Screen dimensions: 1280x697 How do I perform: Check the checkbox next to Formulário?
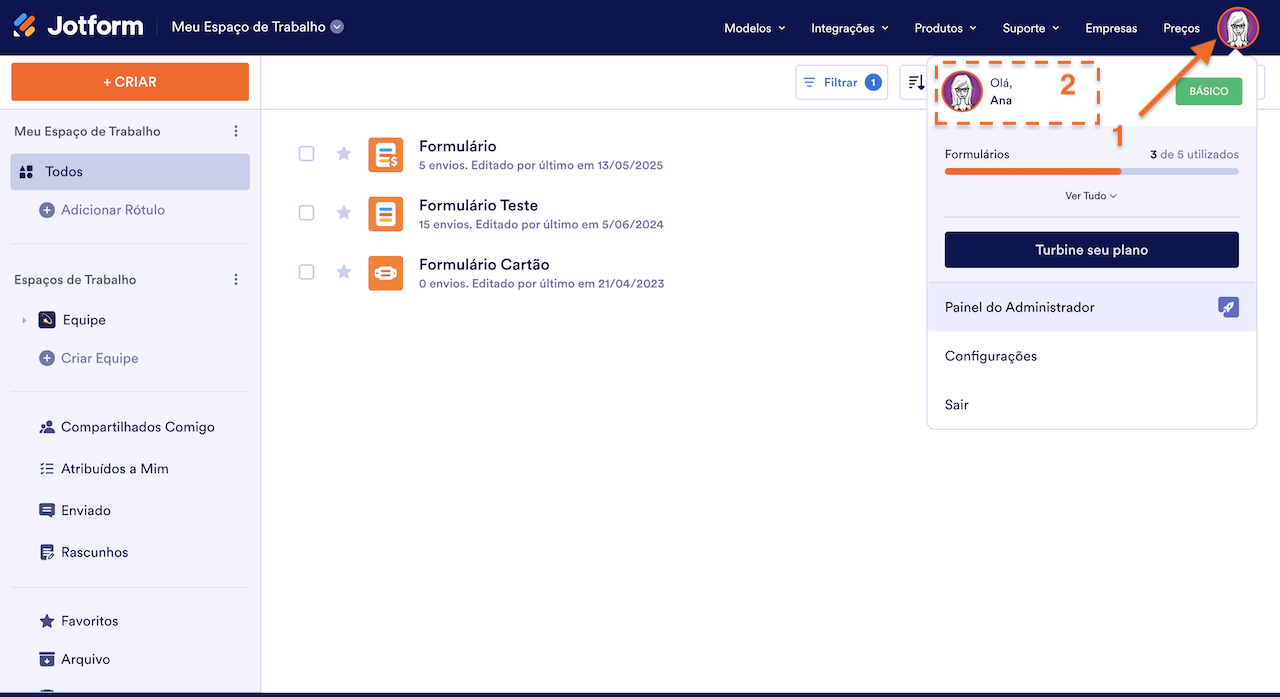(306, 154)
